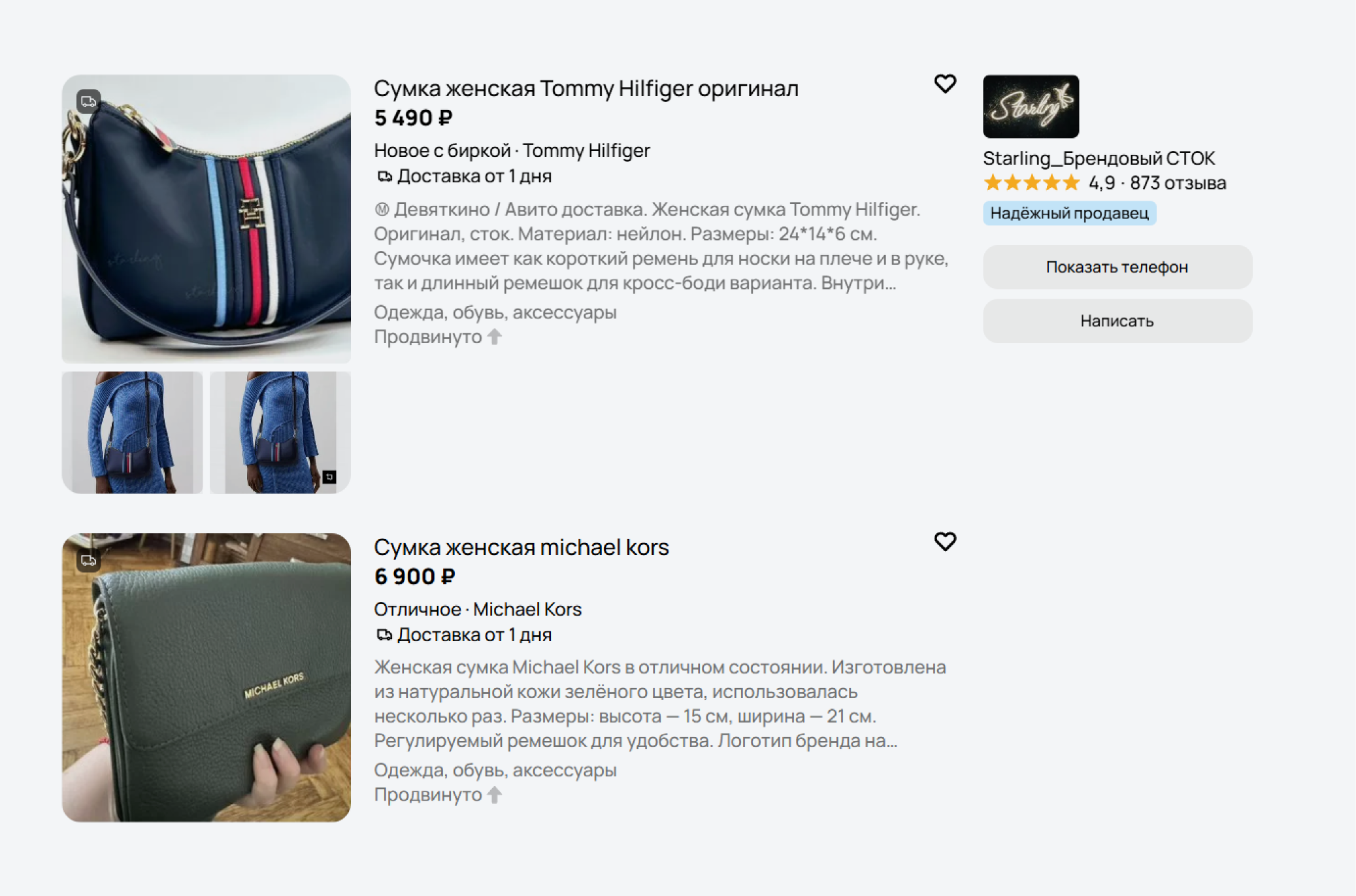Open 'Сумка женская michael kors' listing title
1356x896 pixels.
click(x=521, y=547)
